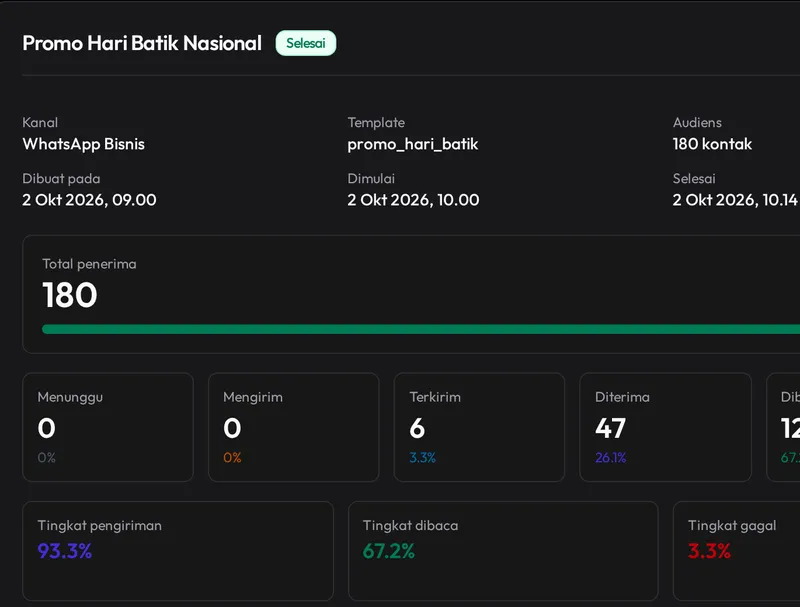This screenshot has height=607, width=800.
Task: Click the Tingkat gagal label
Action: (732, 526)
